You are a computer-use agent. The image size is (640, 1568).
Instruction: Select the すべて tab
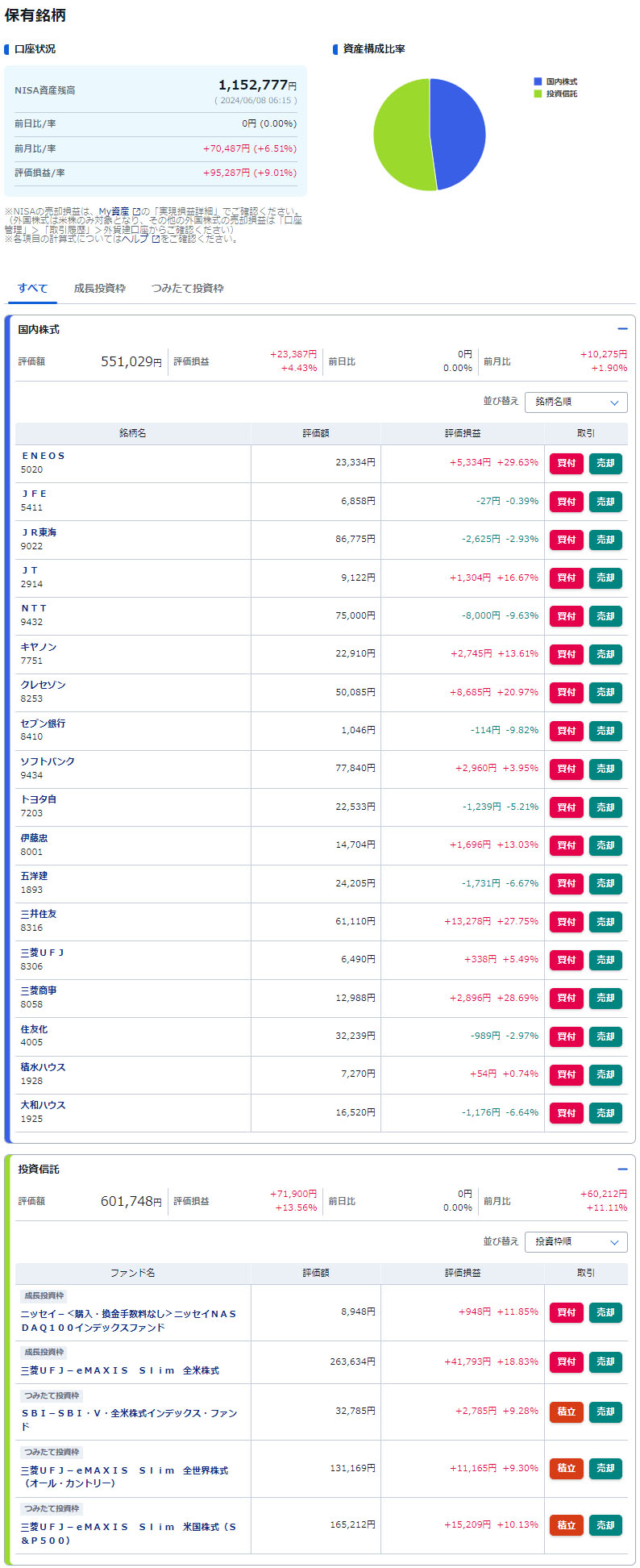click(x=33, y=288)
